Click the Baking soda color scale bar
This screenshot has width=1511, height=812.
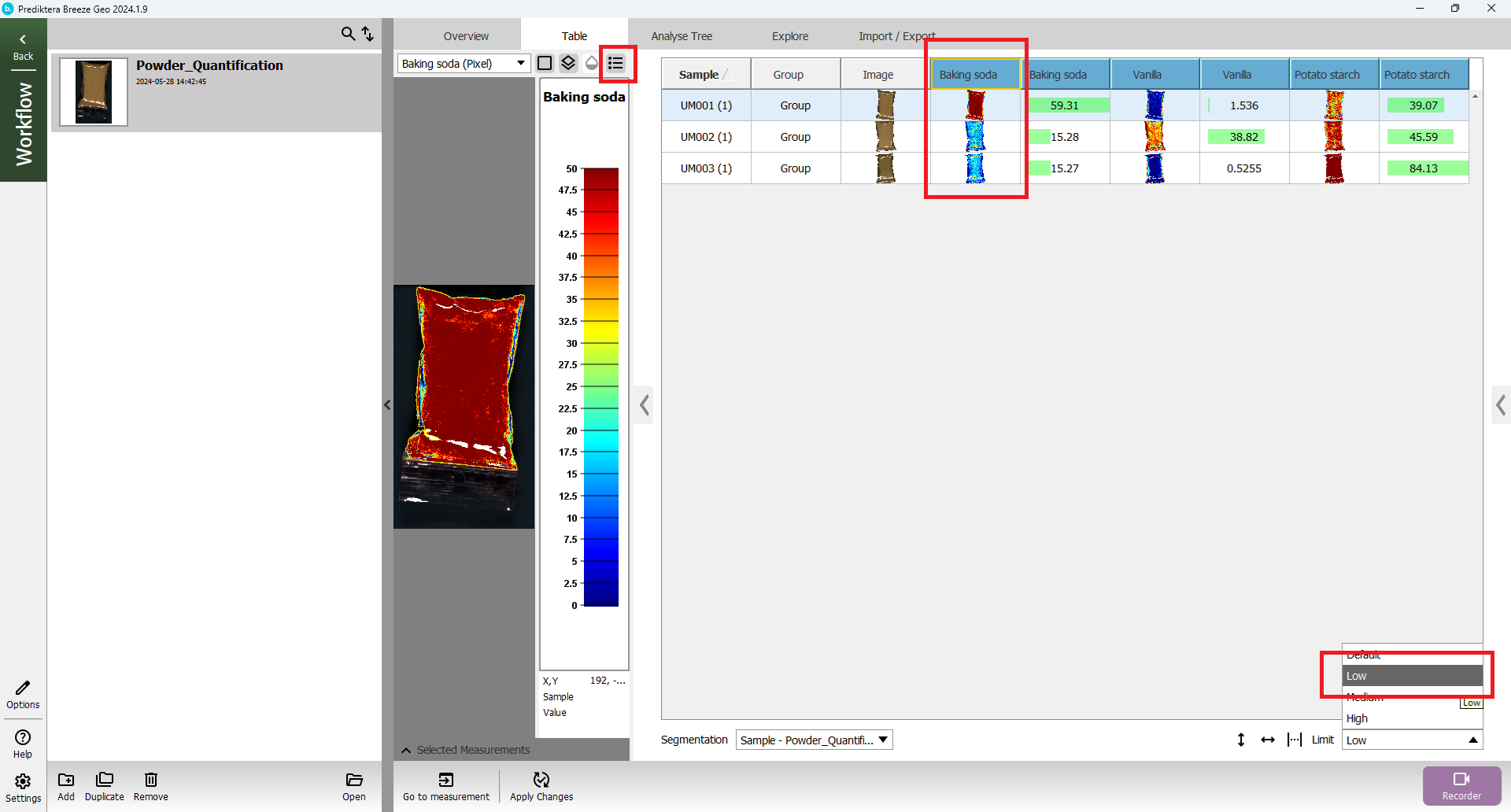tap(600, 387)
